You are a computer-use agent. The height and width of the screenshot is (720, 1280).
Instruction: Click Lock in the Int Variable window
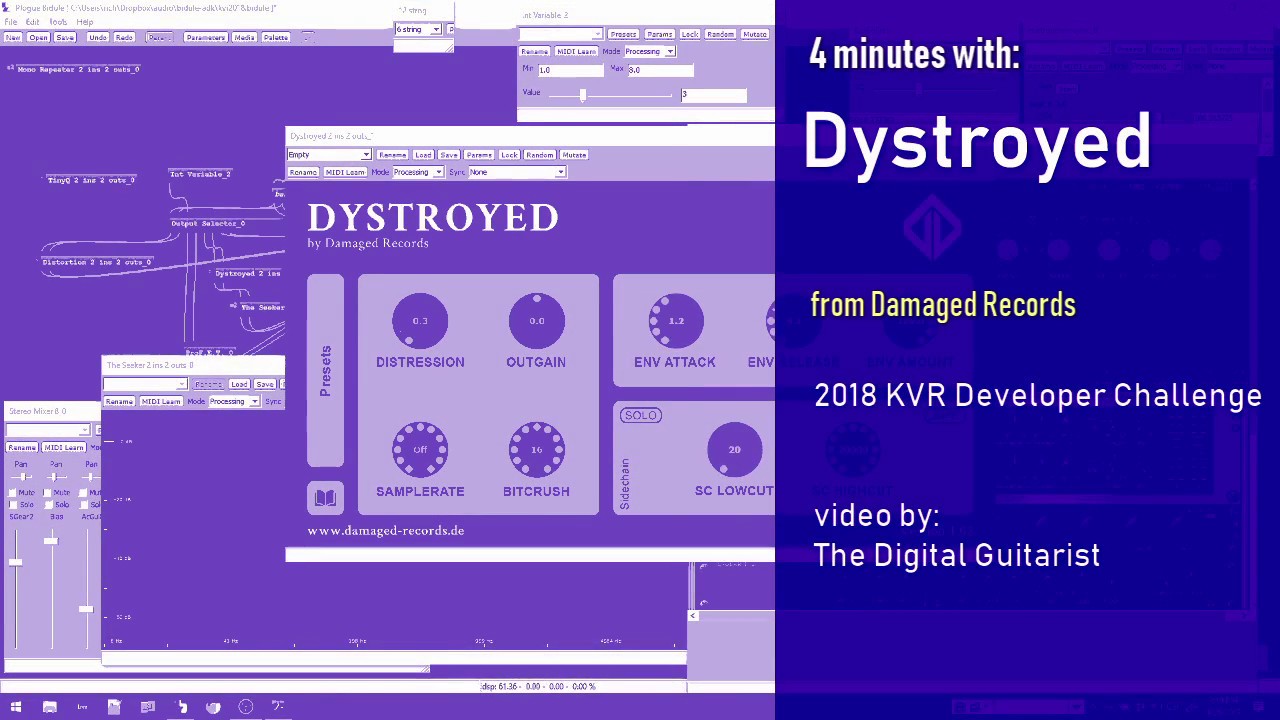(690, 34)
